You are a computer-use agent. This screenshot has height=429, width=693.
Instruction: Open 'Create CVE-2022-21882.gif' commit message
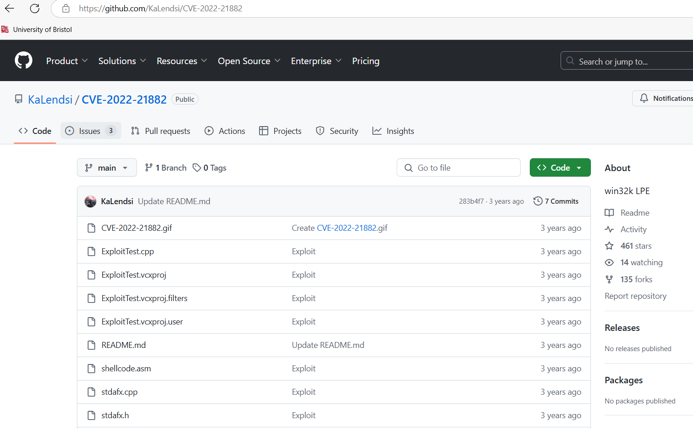click(339, 228)
